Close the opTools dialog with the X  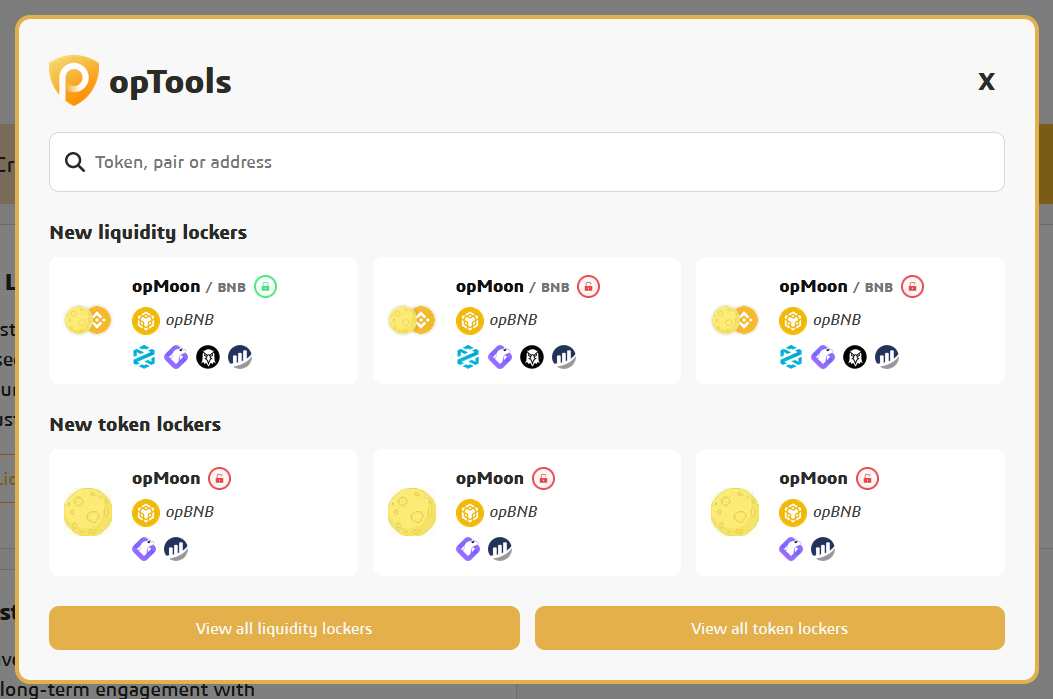[986, 81]
